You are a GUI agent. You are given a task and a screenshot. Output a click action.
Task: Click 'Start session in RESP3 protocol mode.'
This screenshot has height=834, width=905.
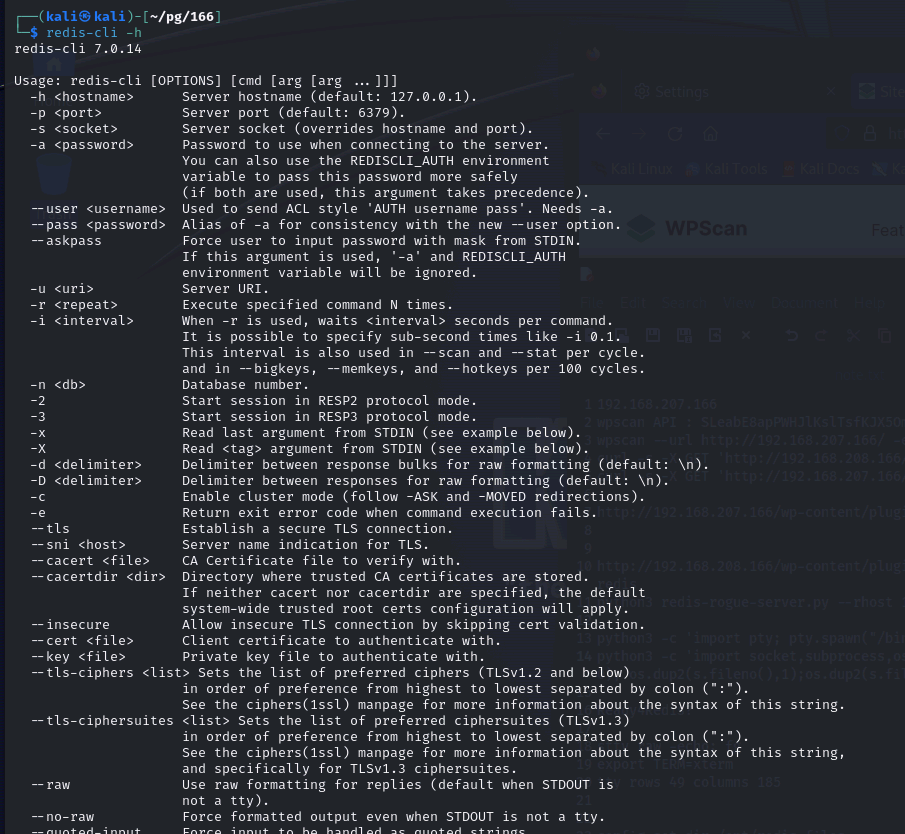330,417
